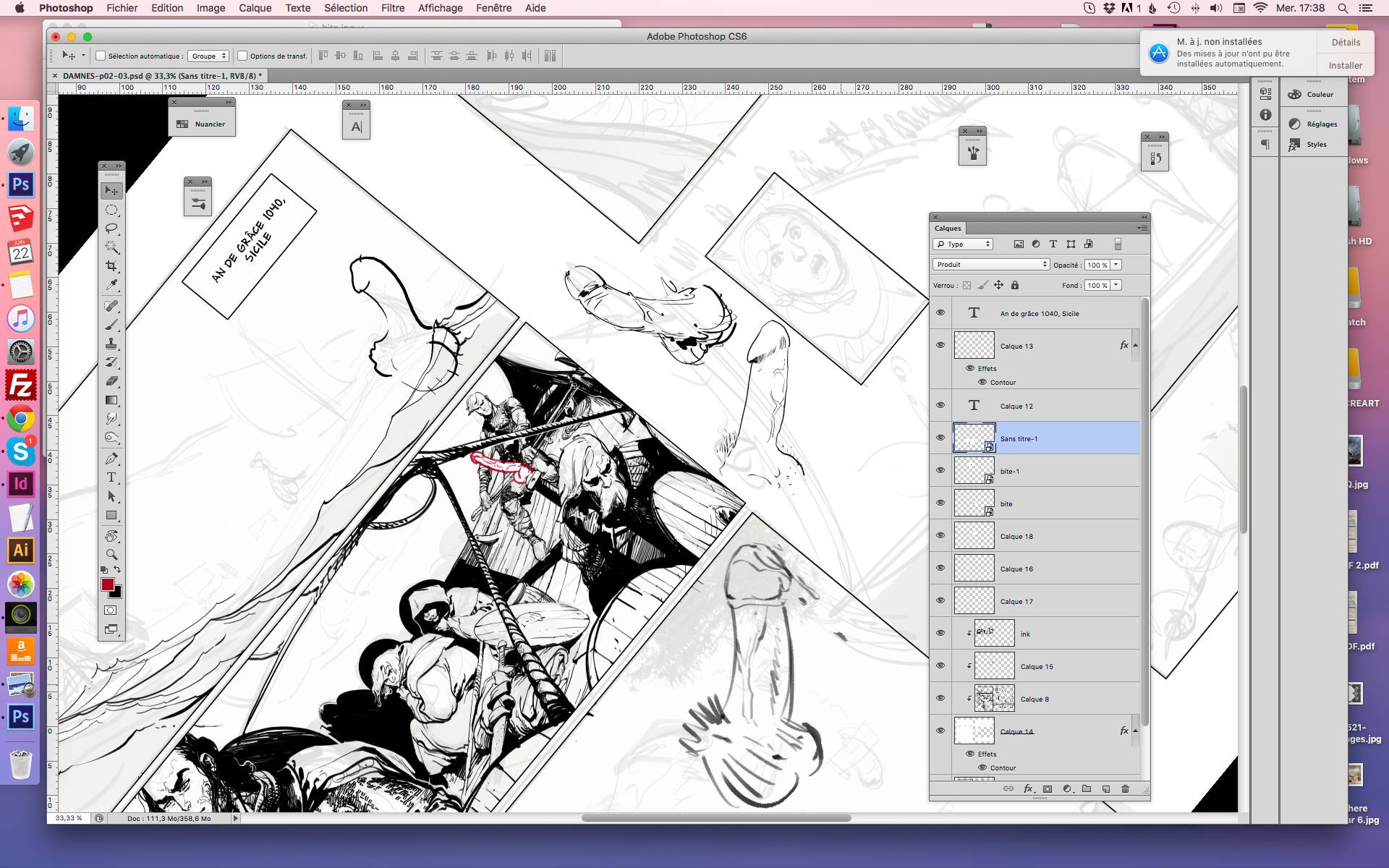Screen dimensions: 1389x868
Task: Select the Horizontal Type tool
Action: pos(111,477)
